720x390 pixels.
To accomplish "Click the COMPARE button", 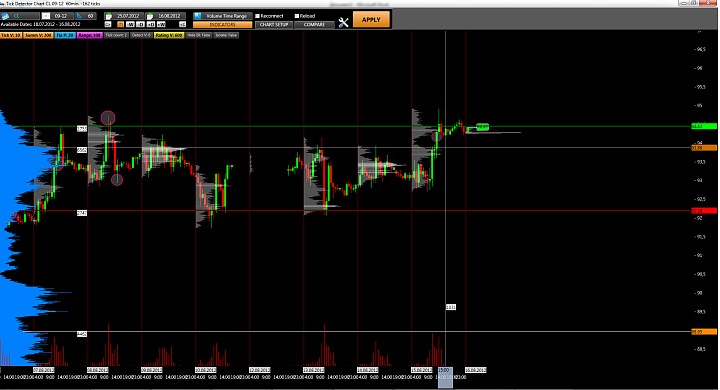I will (314, 24).
